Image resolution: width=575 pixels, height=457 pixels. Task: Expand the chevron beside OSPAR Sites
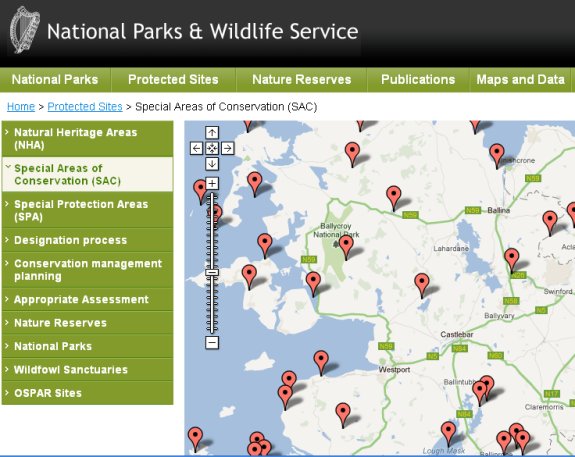point(7,392)
